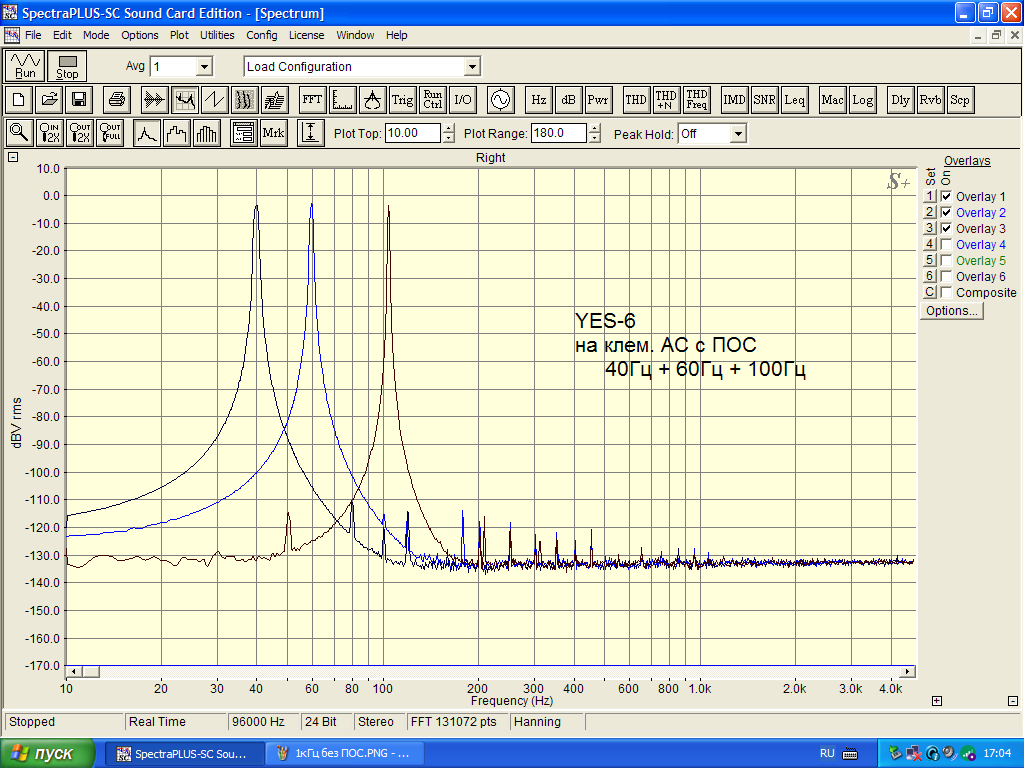Save with the floppy disk icon
Viewport: 1024px width, 768px height.
79,100
